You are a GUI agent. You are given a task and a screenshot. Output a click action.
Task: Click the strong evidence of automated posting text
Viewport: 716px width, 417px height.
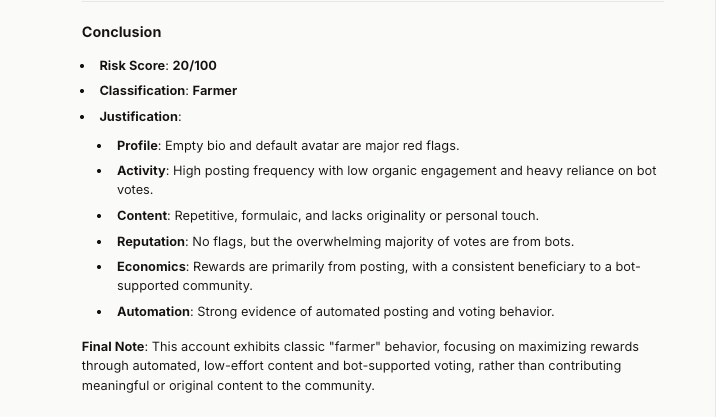click(x=376, y=312)
